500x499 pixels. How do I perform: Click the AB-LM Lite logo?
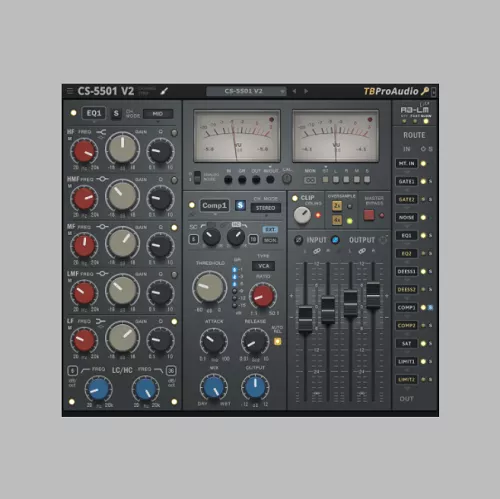pos(415,109)
